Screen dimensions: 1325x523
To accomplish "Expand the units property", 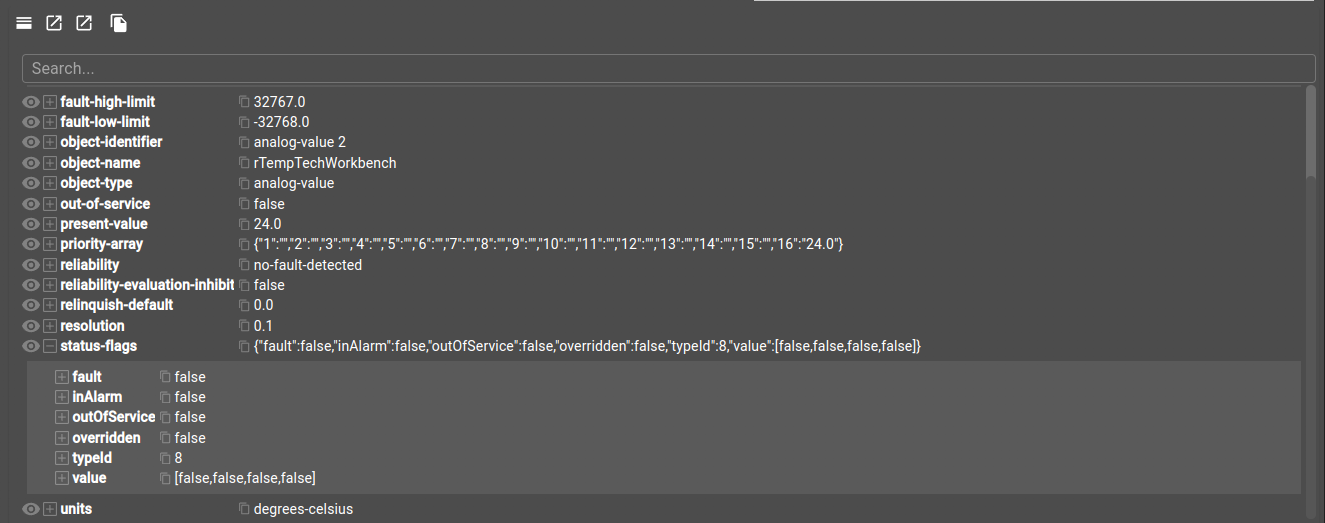I will tap(50, 509).
